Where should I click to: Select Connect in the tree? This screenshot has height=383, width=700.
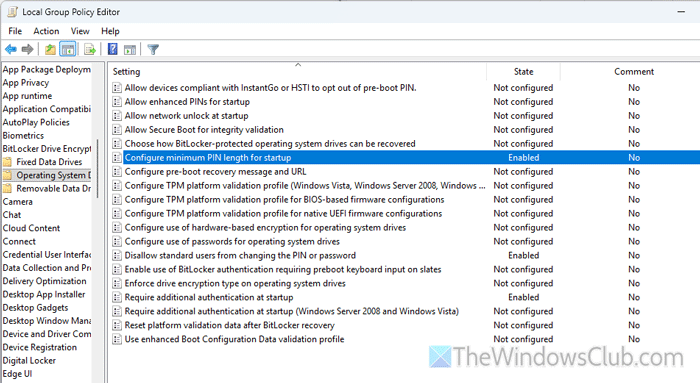[x=19, y=241]
